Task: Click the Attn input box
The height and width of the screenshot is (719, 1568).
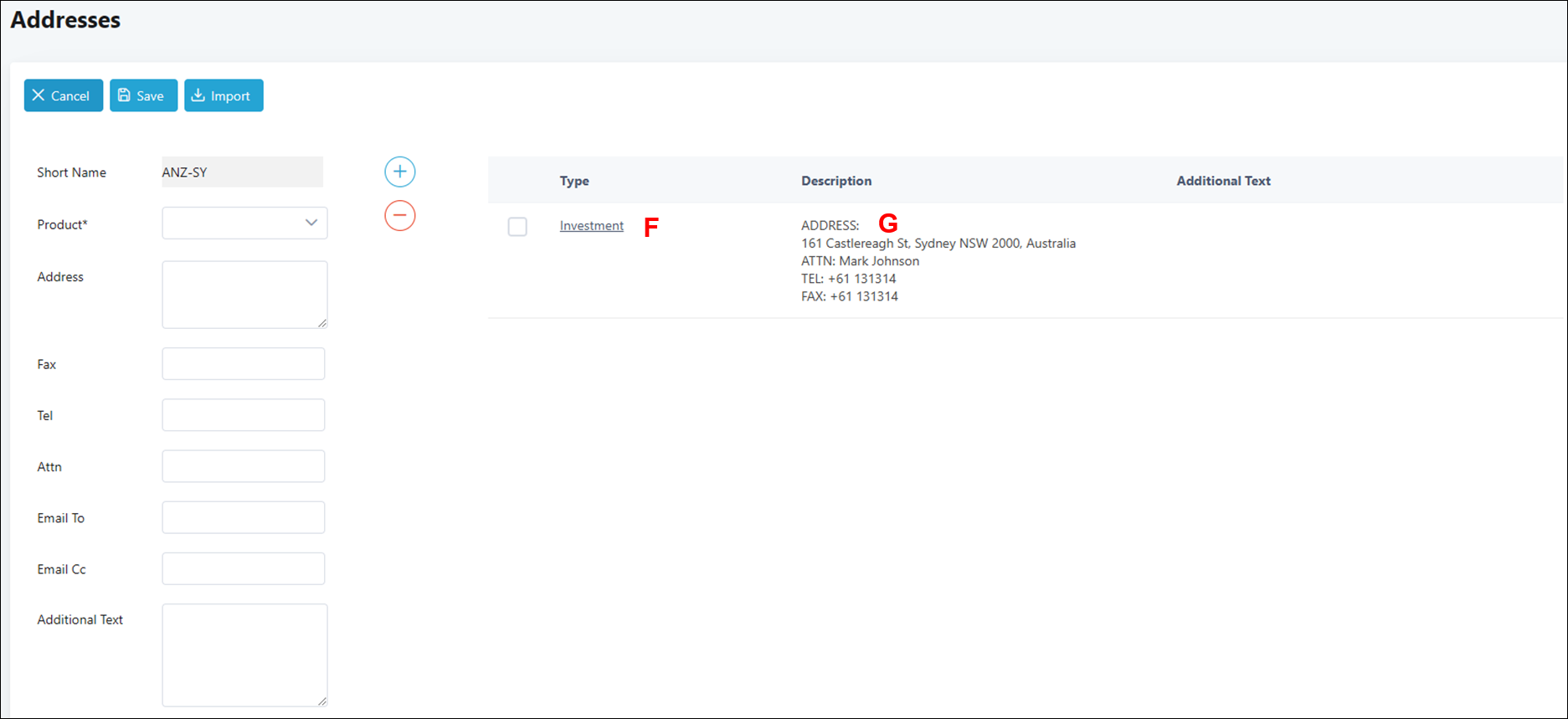Action: (x=243, y=466)
